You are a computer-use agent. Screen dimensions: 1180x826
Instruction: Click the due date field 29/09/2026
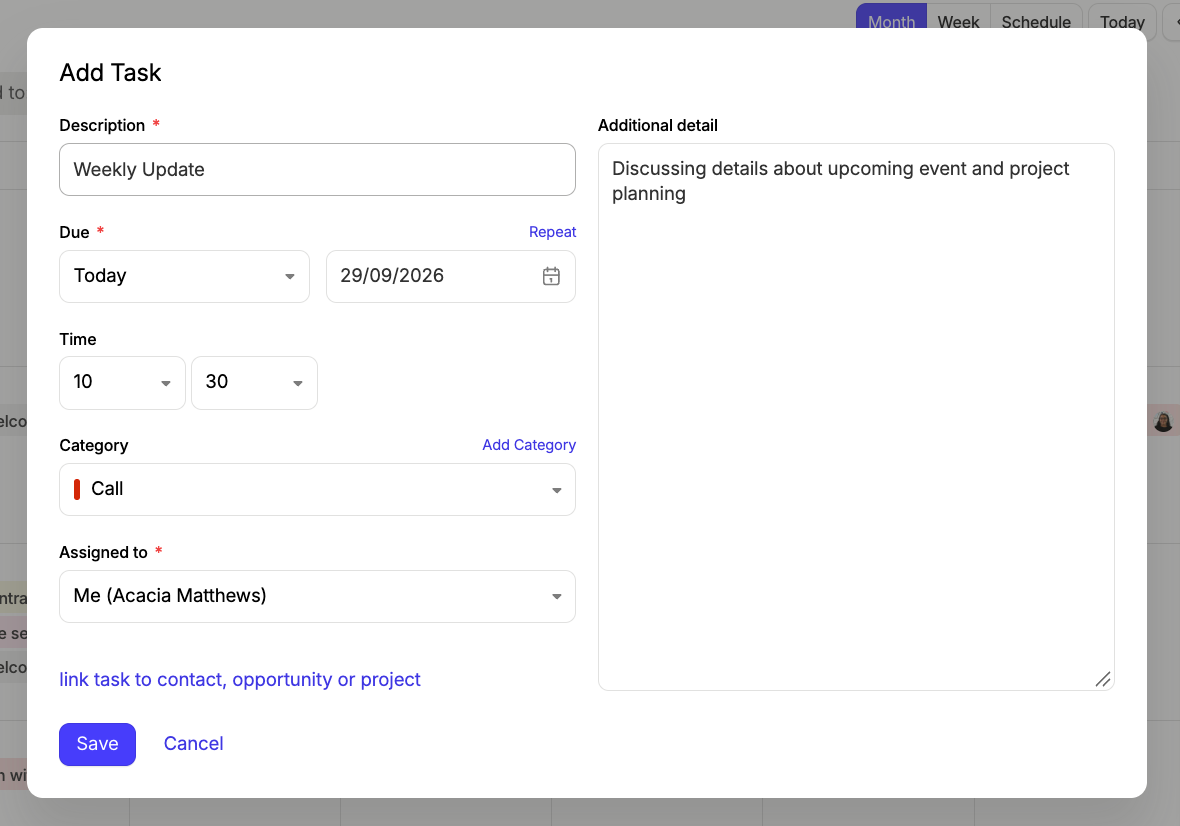[451, 276]
